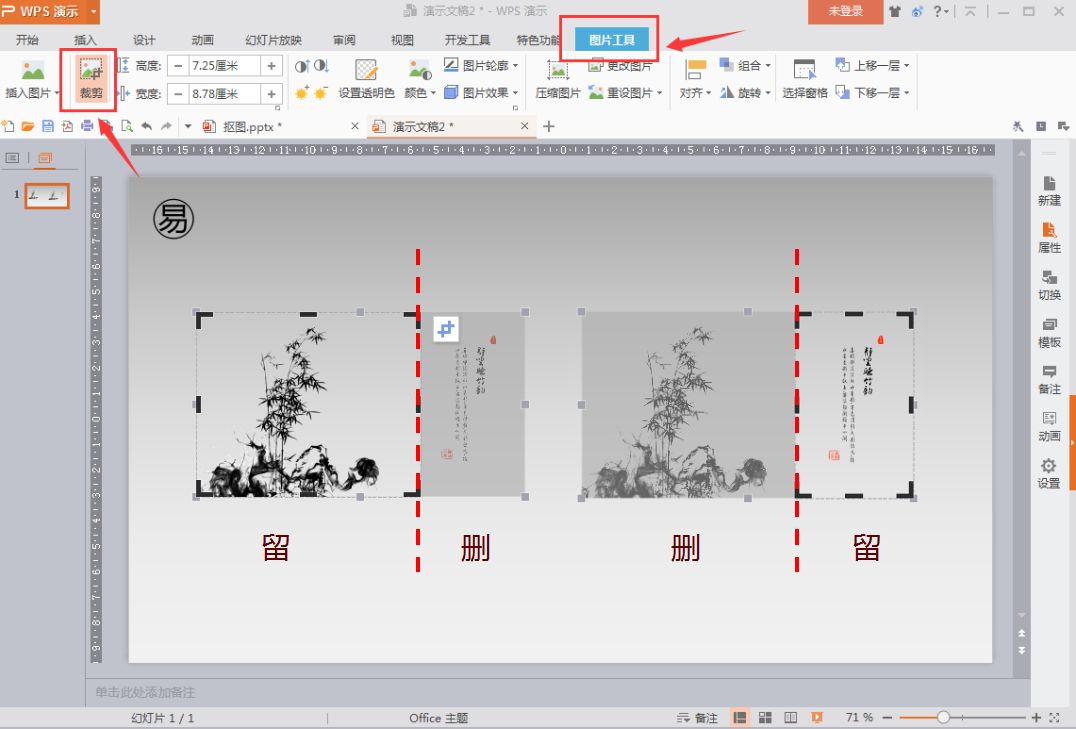1076x729 pixels.
Task: Export to PDF using the PDF icon
Action: [67, 126]
